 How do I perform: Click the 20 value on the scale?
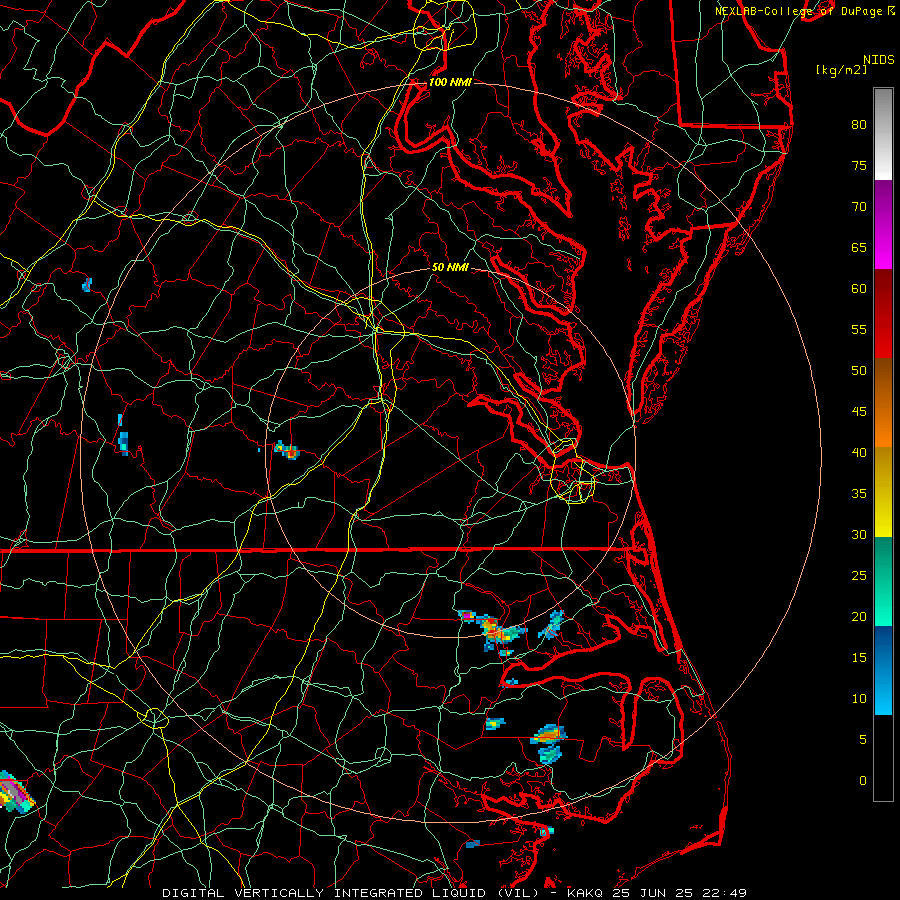859,616
